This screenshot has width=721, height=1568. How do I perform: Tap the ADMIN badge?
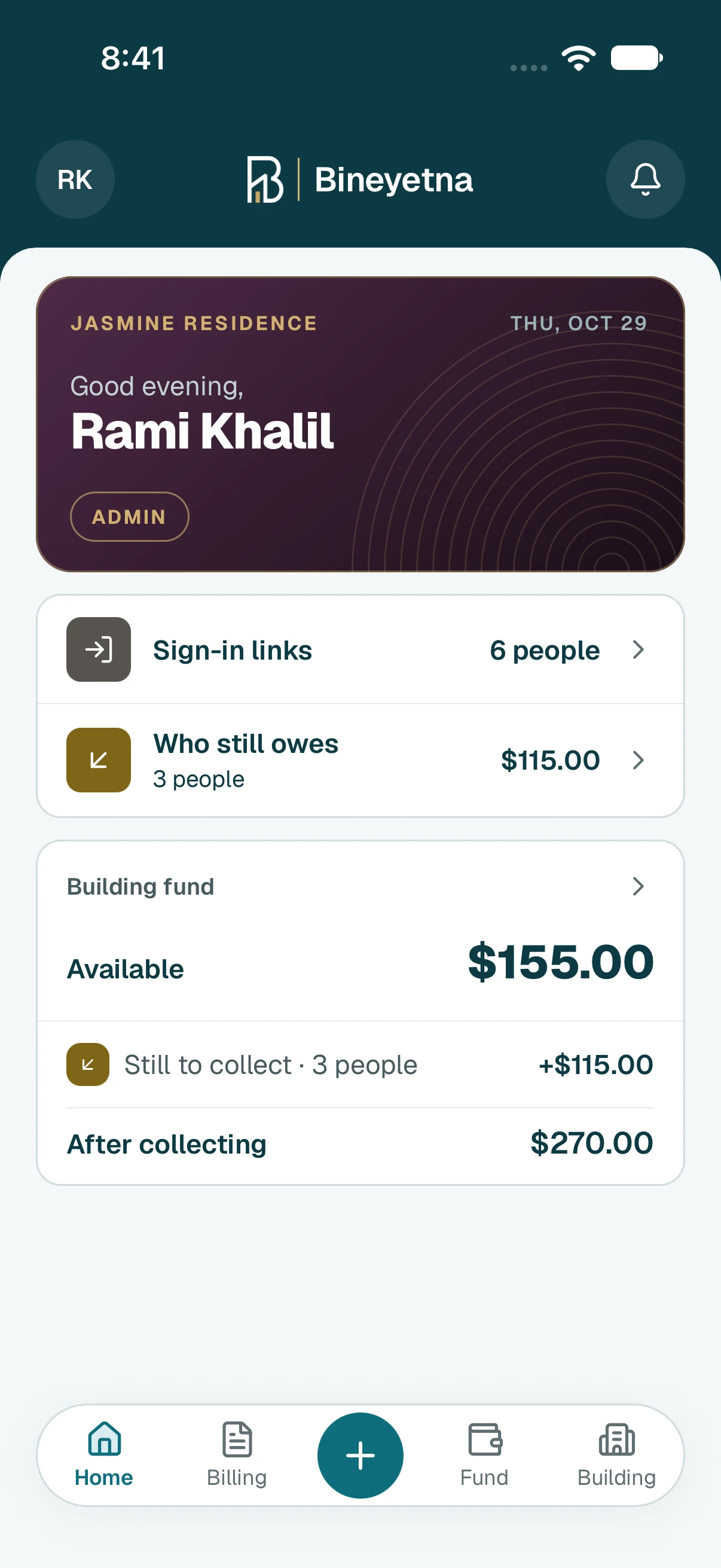click(130, 517)
